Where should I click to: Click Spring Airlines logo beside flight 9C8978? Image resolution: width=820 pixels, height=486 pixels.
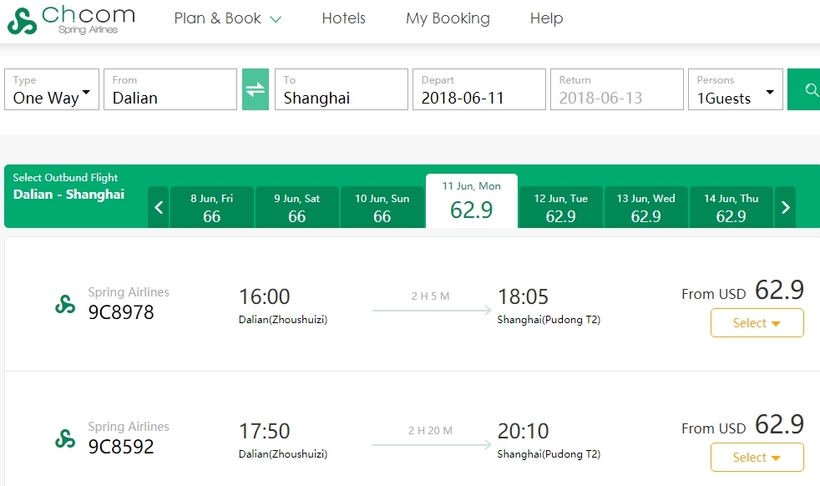tap(65, 304)
